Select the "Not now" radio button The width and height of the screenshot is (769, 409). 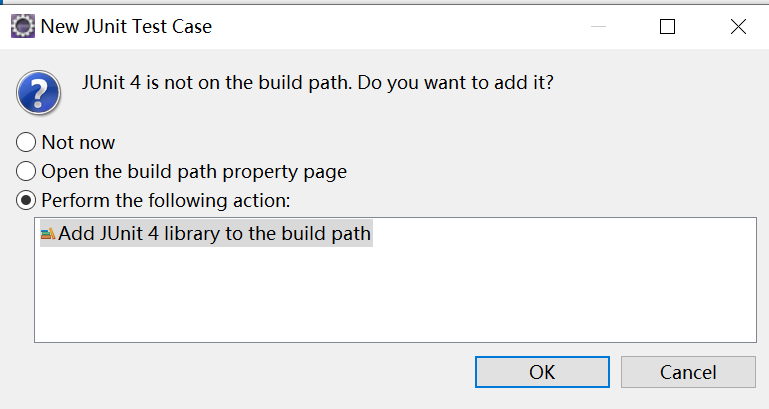pos(27,142)
